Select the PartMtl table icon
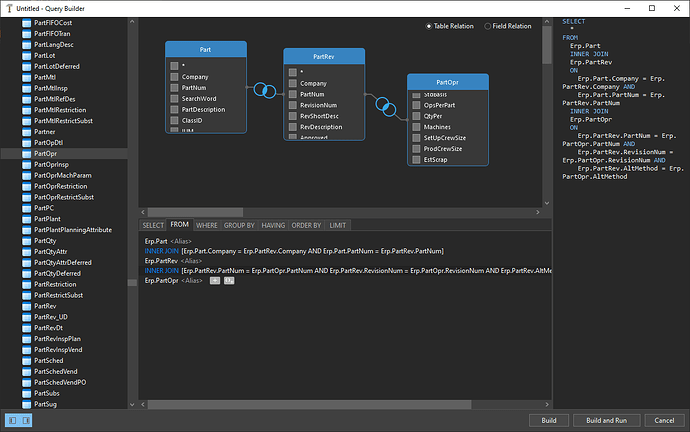This screenshot has width=690, height=432. (x=26, y=77)
